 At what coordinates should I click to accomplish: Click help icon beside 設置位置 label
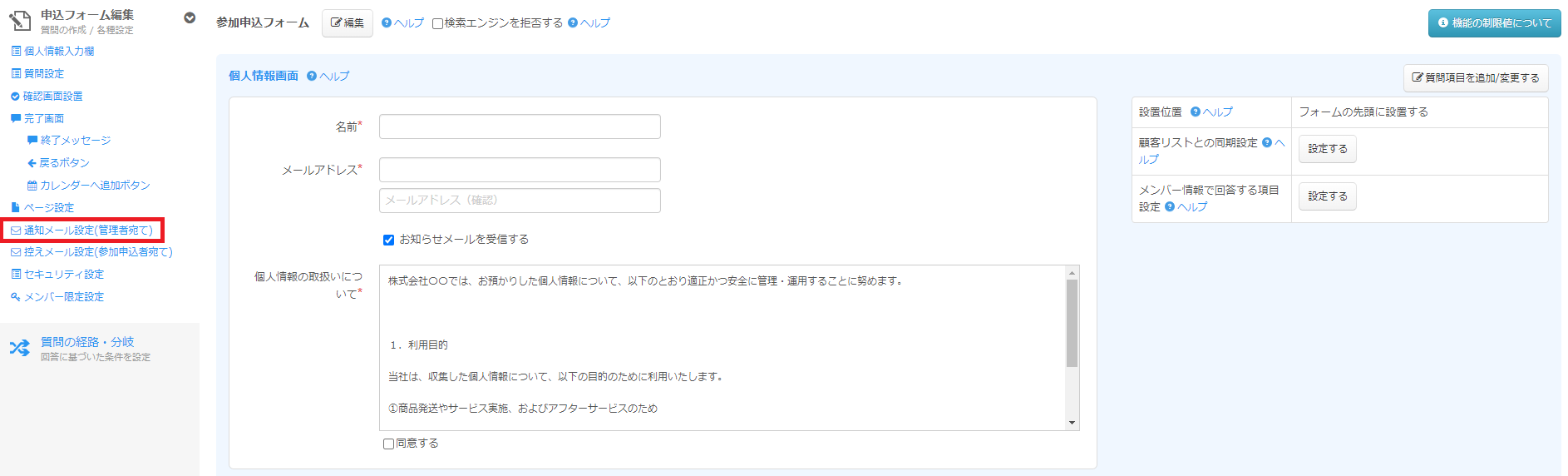point(1196,112)
